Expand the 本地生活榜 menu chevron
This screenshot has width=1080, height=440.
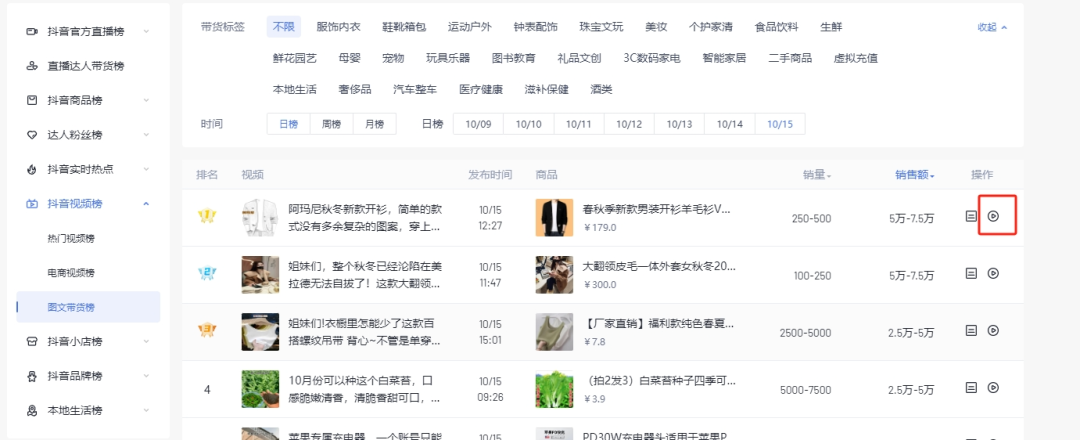146,410
